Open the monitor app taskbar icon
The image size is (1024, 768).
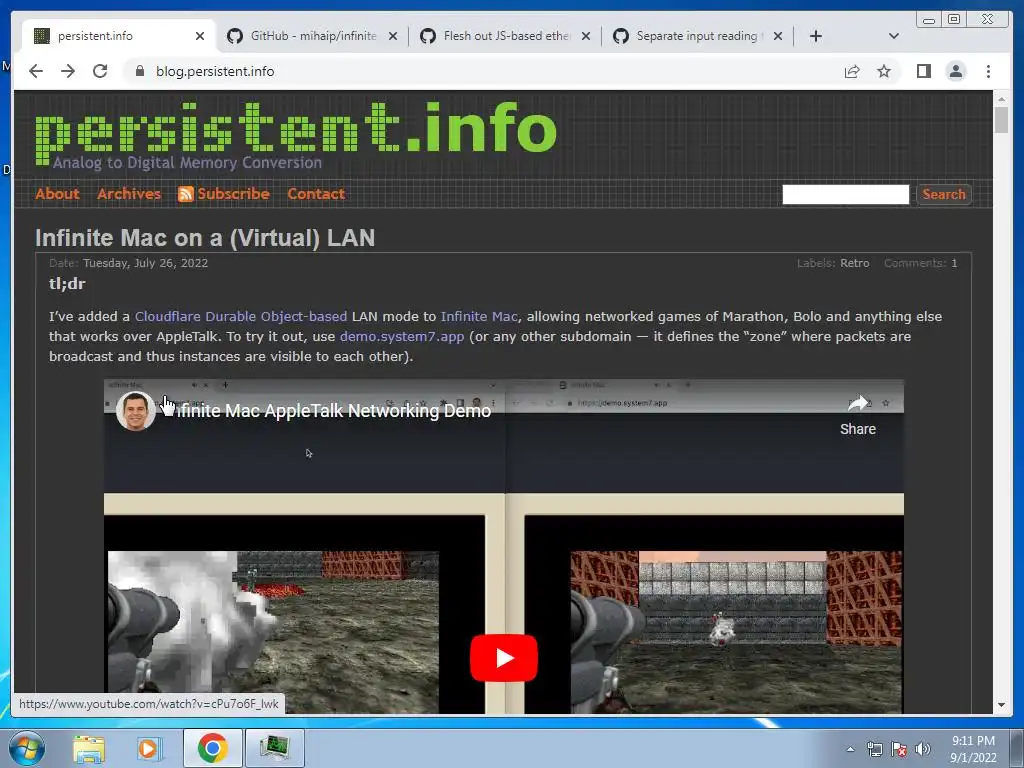(275, 748)
